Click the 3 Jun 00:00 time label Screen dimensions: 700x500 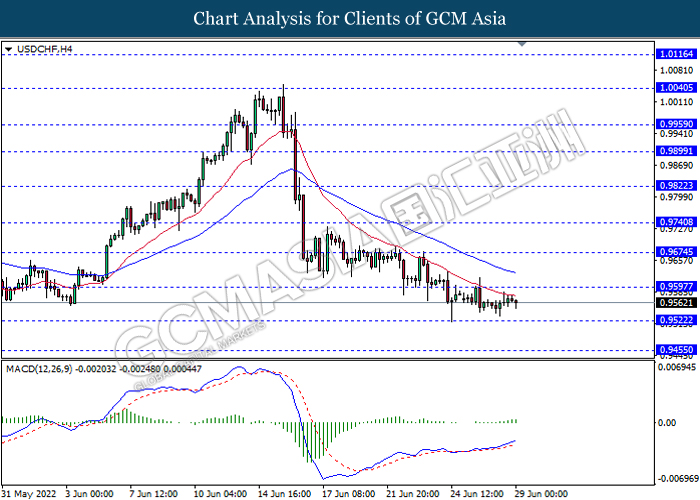pyautogui.click(x=89, y=494)
